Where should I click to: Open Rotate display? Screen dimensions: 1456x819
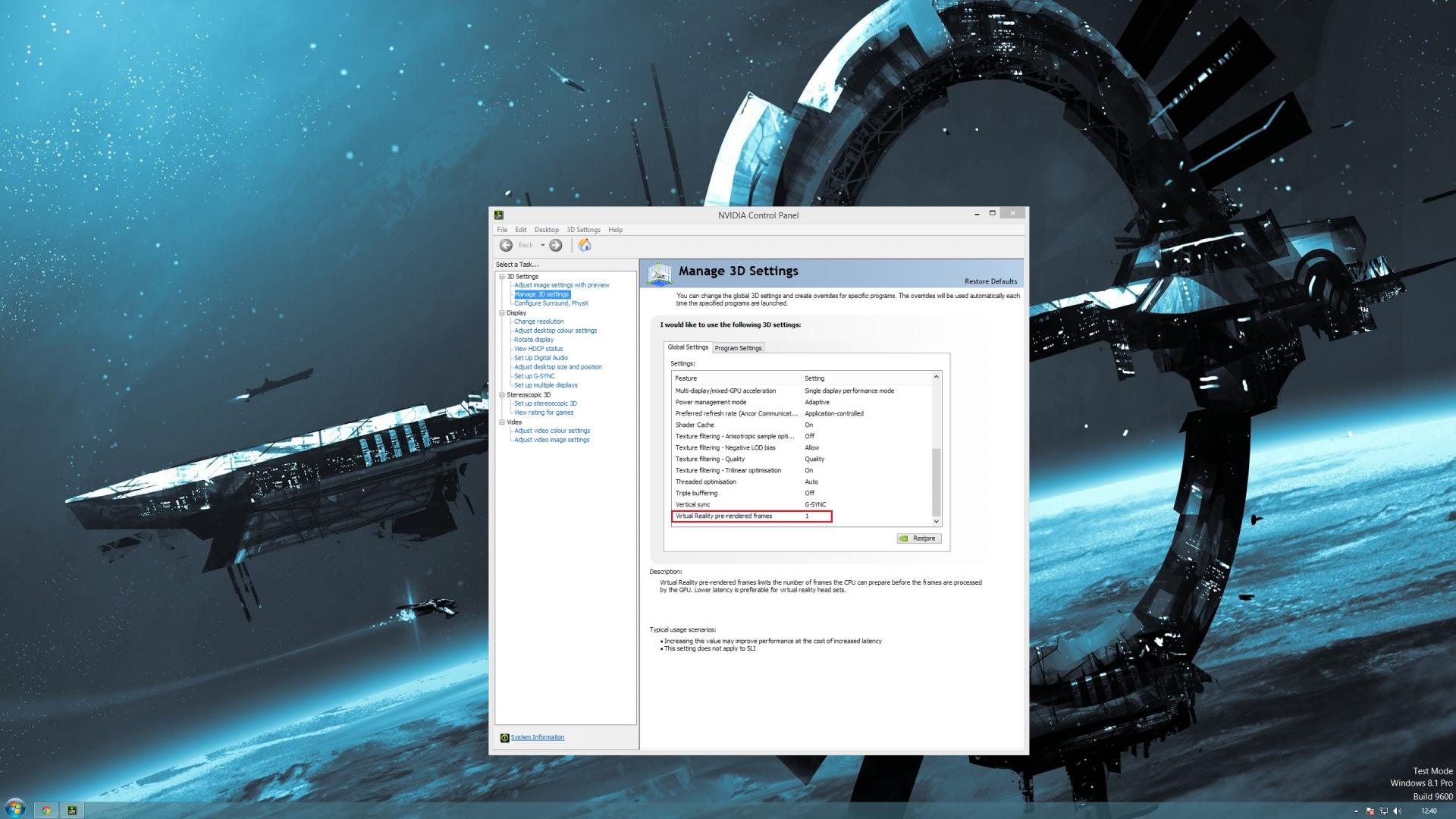tap(534, 340)
